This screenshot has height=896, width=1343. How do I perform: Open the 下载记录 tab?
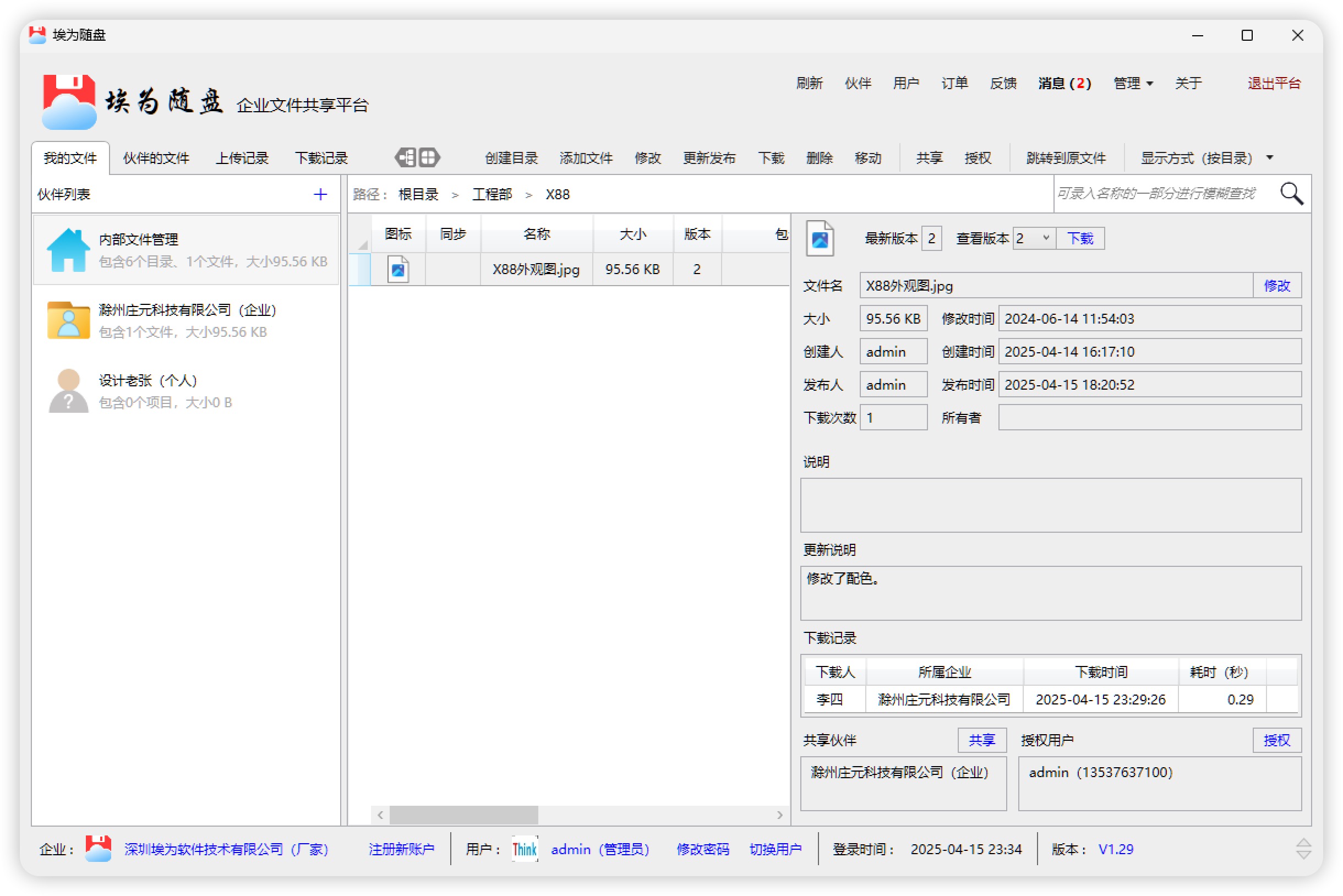(321, 159)
